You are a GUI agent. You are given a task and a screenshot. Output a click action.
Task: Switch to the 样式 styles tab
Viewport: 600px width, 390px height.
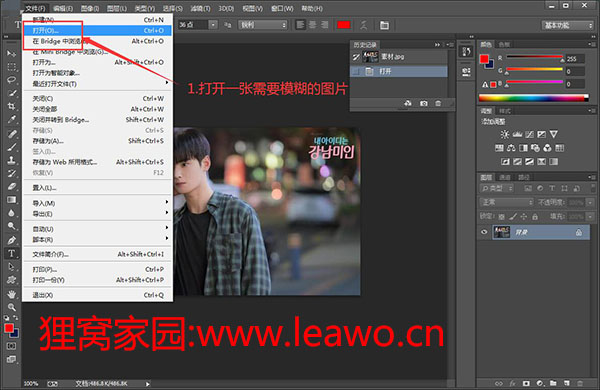[505, 111]
